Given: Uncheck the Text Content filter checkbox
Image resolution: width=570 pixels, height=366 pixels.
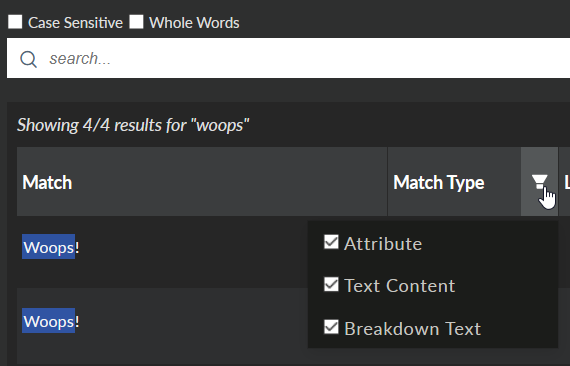Looking at the screenshot, I should click(331, 285).
